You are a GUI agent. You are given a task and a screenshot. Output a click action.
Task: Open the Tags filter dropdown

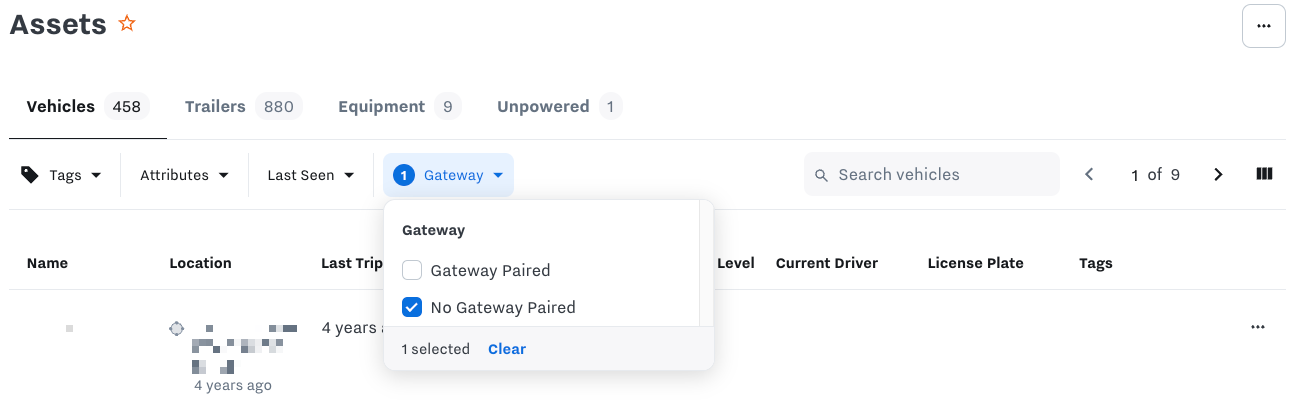(x=62, y=175)
